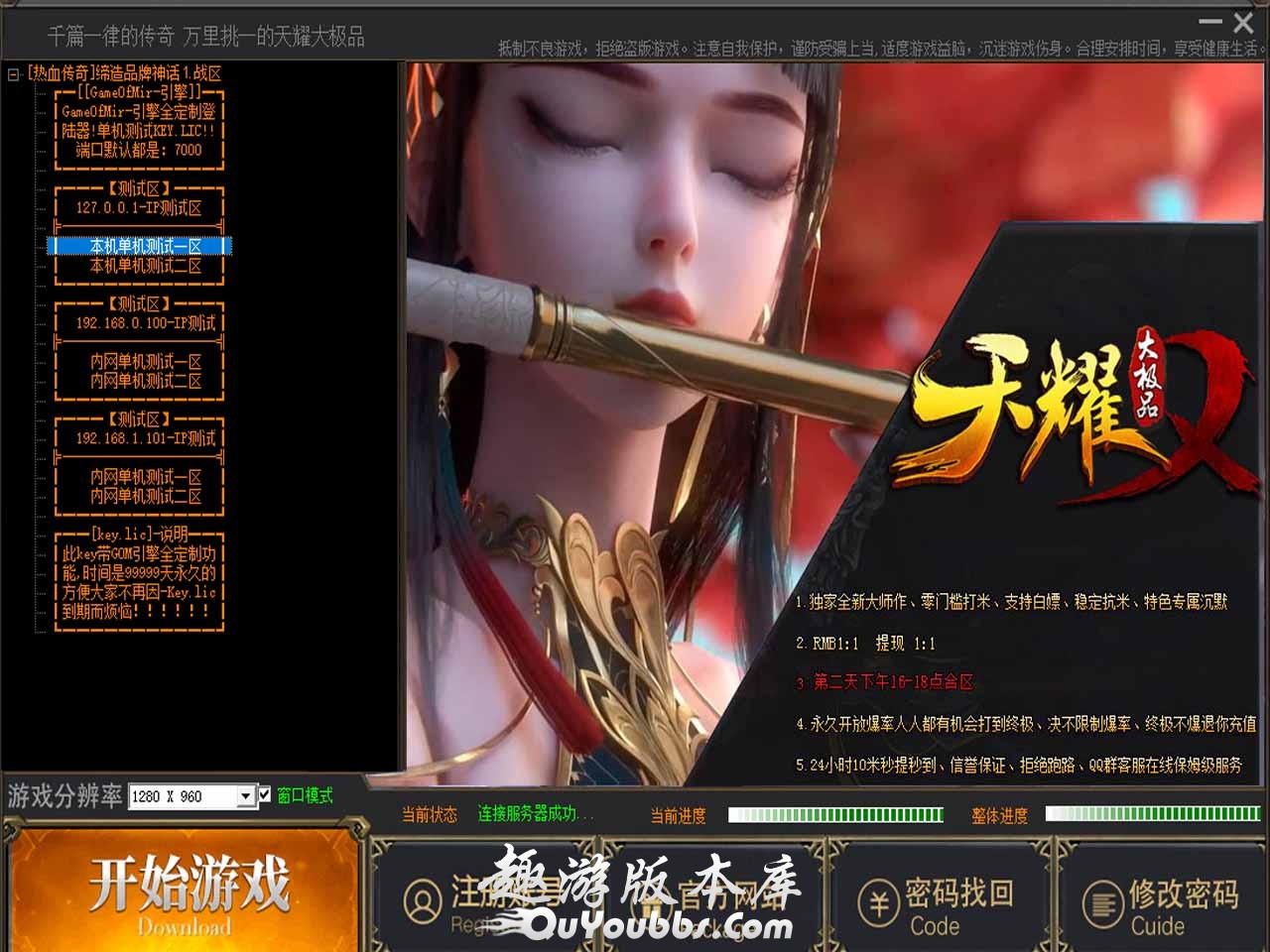Choose 内网单机测试一区 under 192.168.0.100 group
Viewport: 1270px width, 952px height.
(x=145, y=362)
